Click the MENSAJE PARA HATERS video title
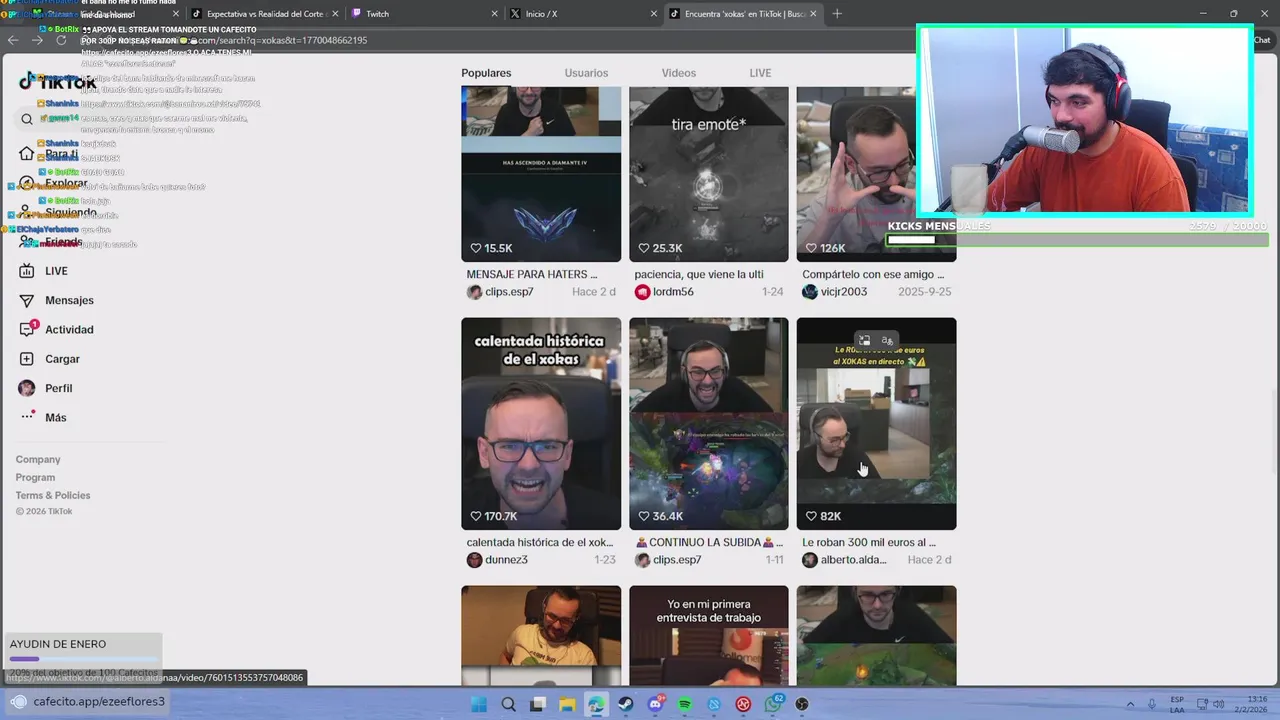Screen dimensions: 1280x720 click(532, 274)
